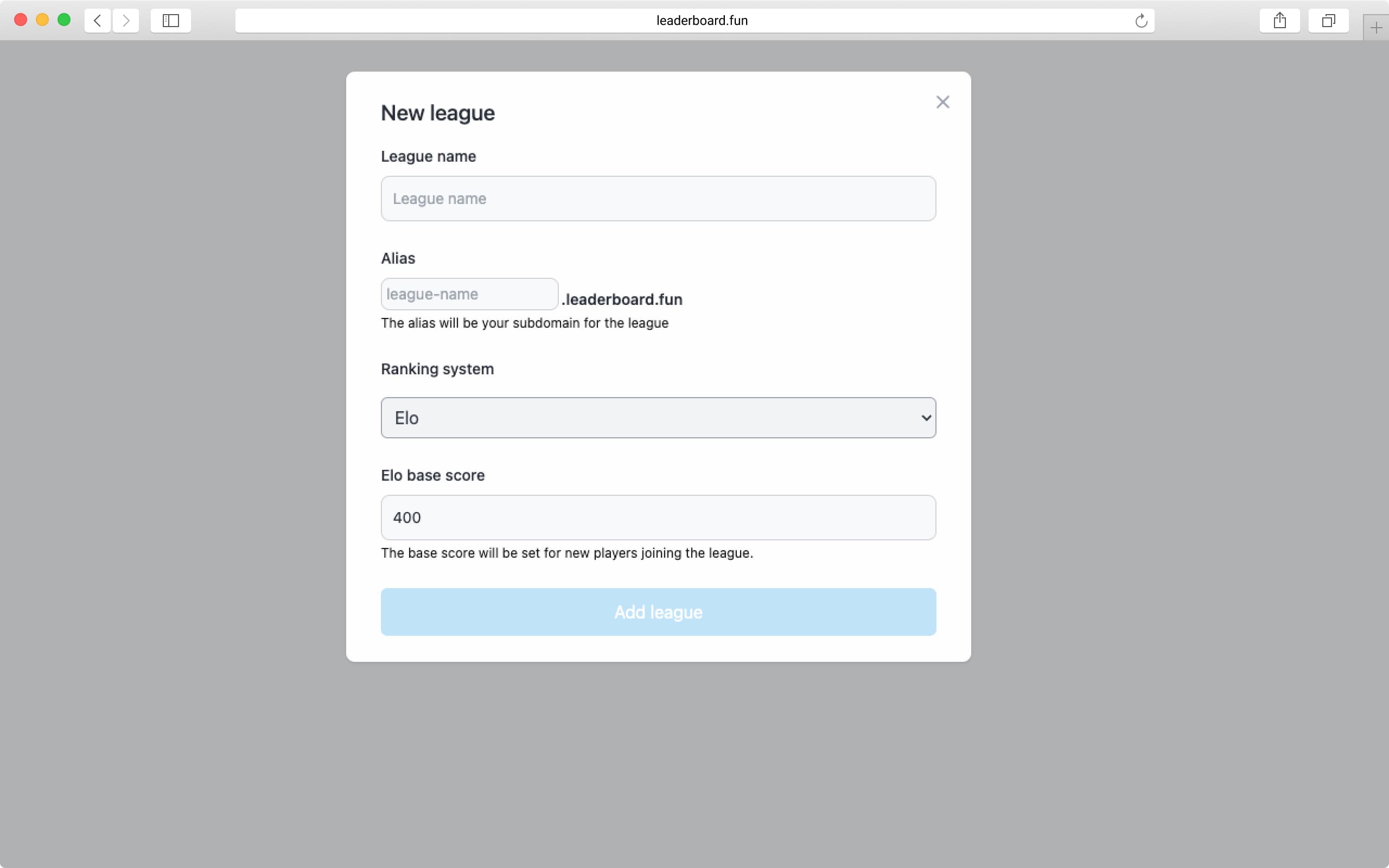This screenshot has height=868, width=1389.
Task: Click the New league heading
Action: pyautogui.click(x=437, y=113)
